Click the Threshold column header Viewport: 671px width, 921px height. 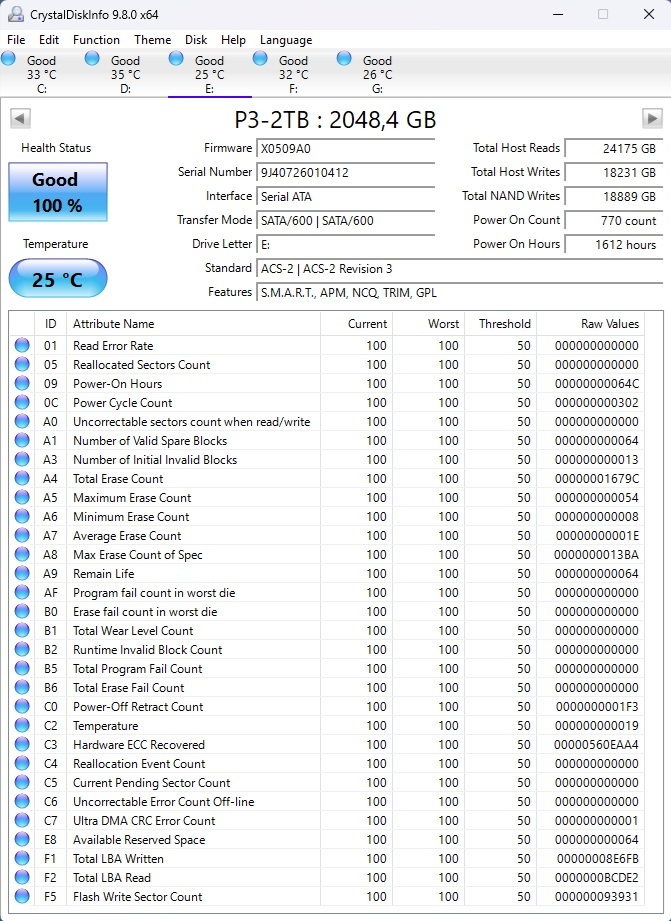[x=501, y=324]
